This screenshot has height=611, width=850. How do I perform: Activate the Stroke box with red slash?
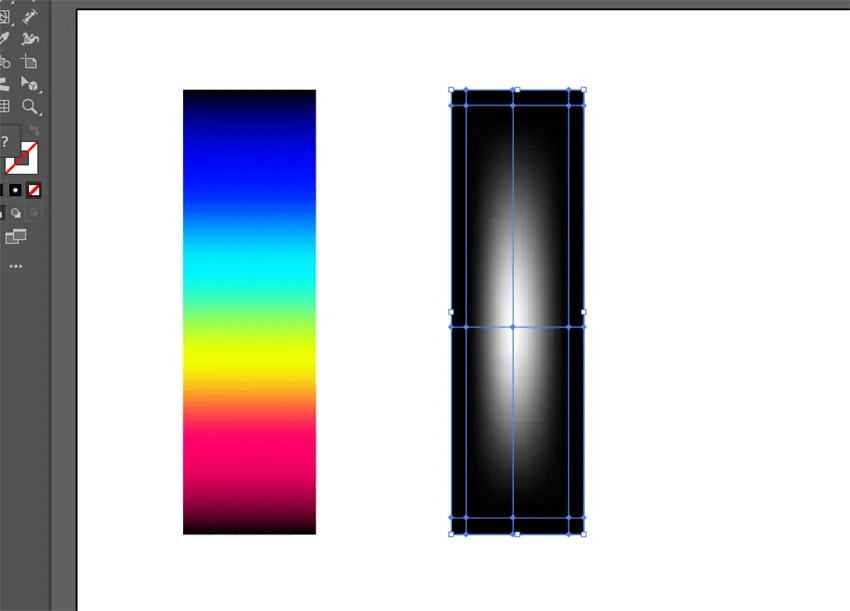tap(23, 159)
